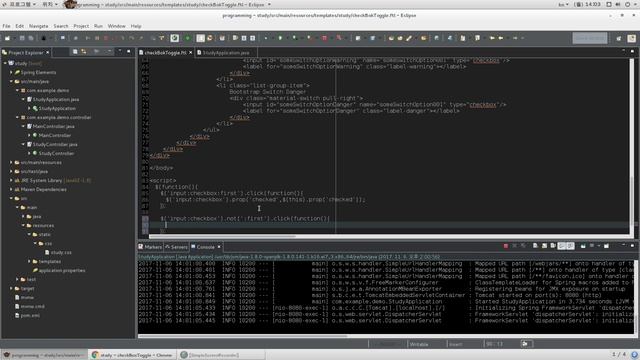This screenshot has width=640, height=360.
Task: Click the Save All toolbar icon
Action: pos(31,38)
